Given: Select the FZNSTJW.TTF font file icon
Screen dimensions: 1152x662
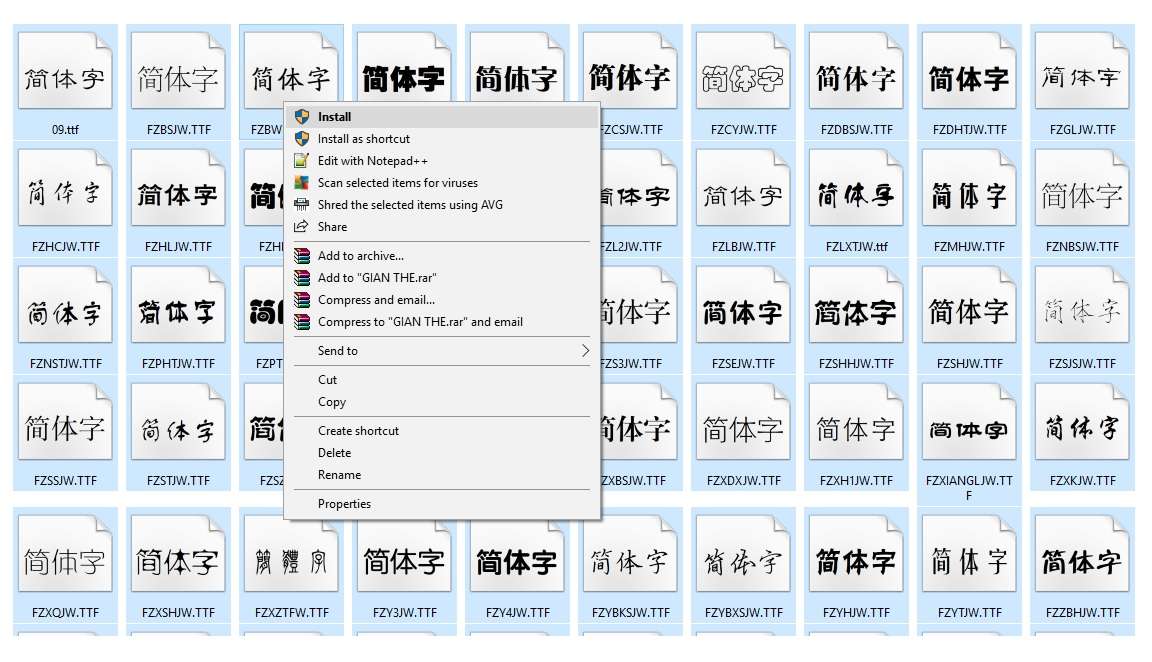Looking at the screenshot, I should click(x=65, y=305).
